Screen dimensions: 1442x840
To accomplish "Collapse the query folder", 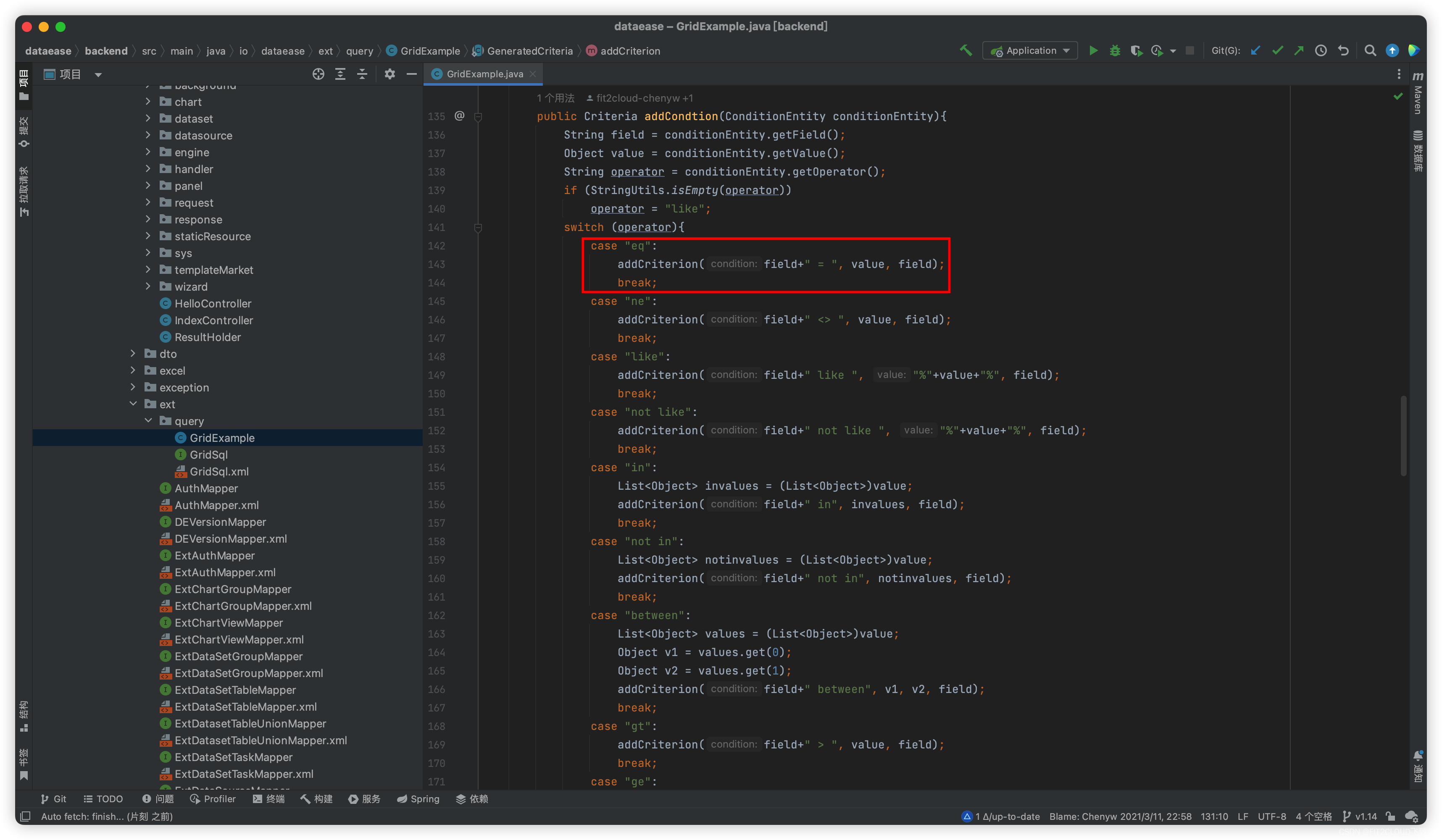I will (x=148, y=421).
